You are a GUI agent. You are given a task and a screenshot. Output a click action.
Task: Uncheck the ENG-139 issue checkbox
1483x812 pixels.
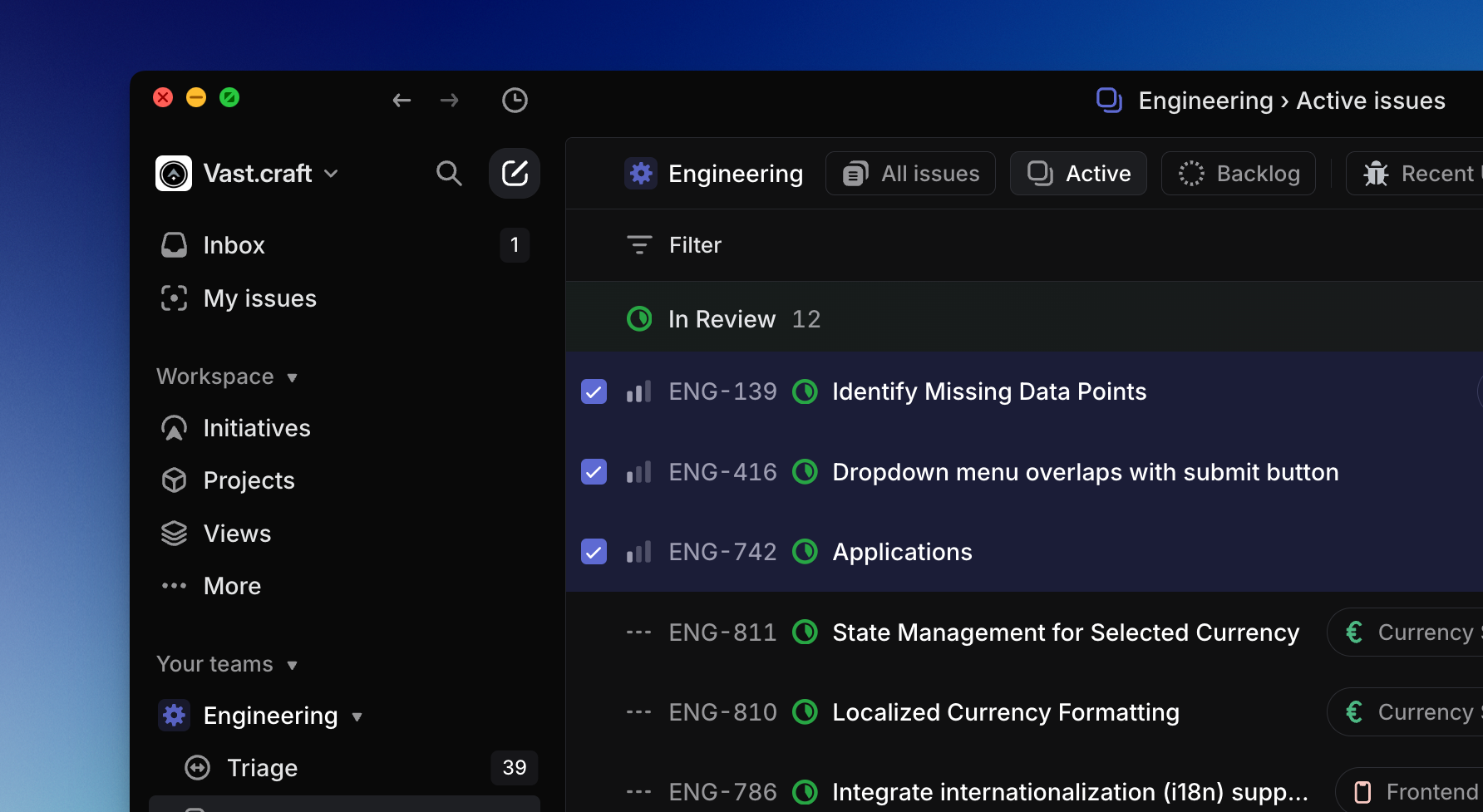tap(594, 391)
